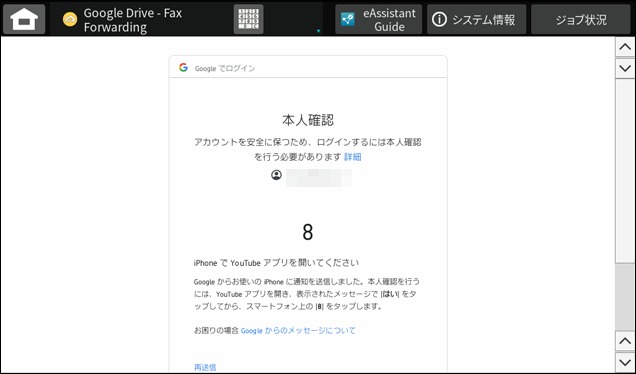Screen dimensions: 636x374
Task: Click the account avatar icon
Action: (276, 175)
